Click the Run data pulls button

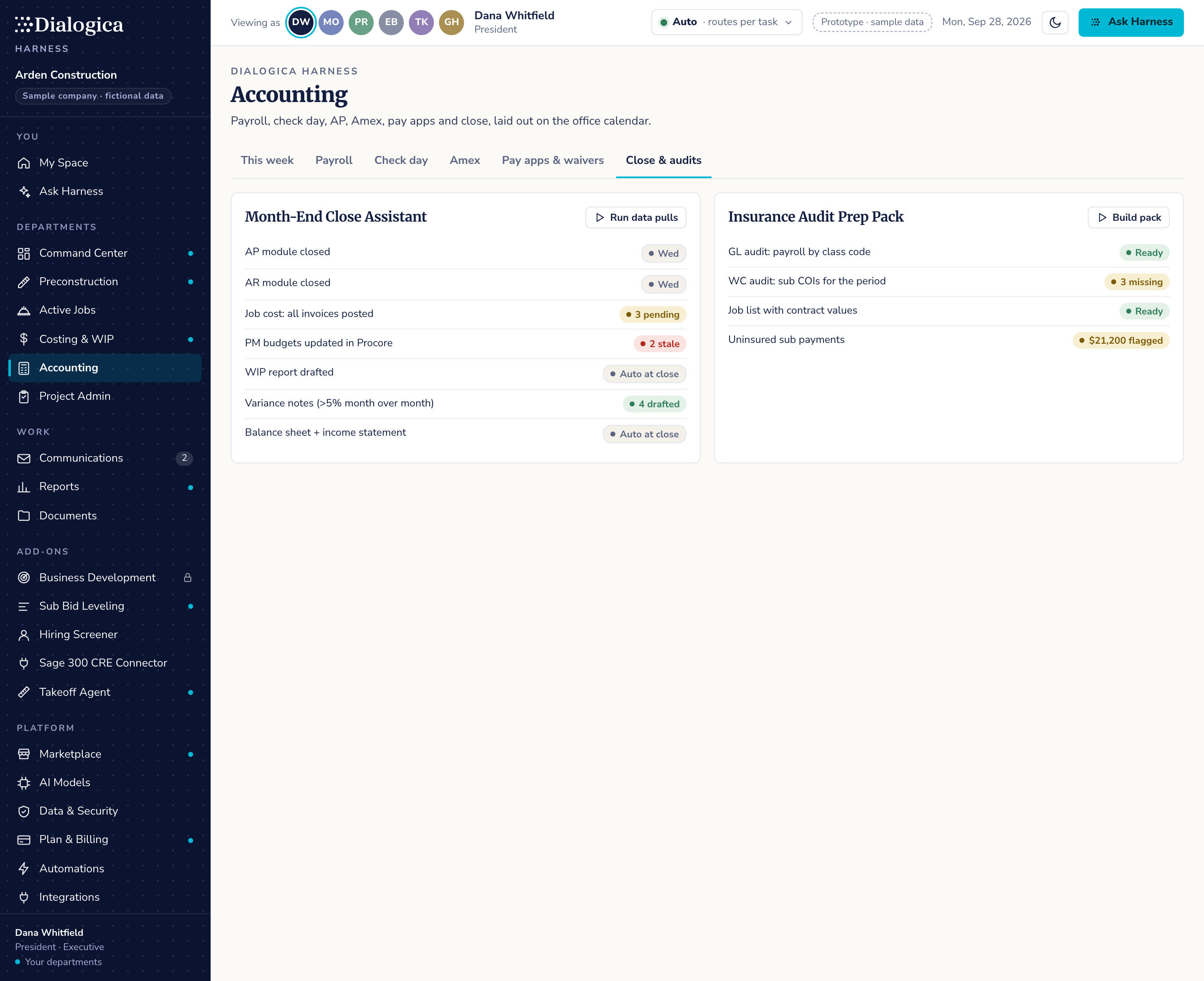click(635, 217)
